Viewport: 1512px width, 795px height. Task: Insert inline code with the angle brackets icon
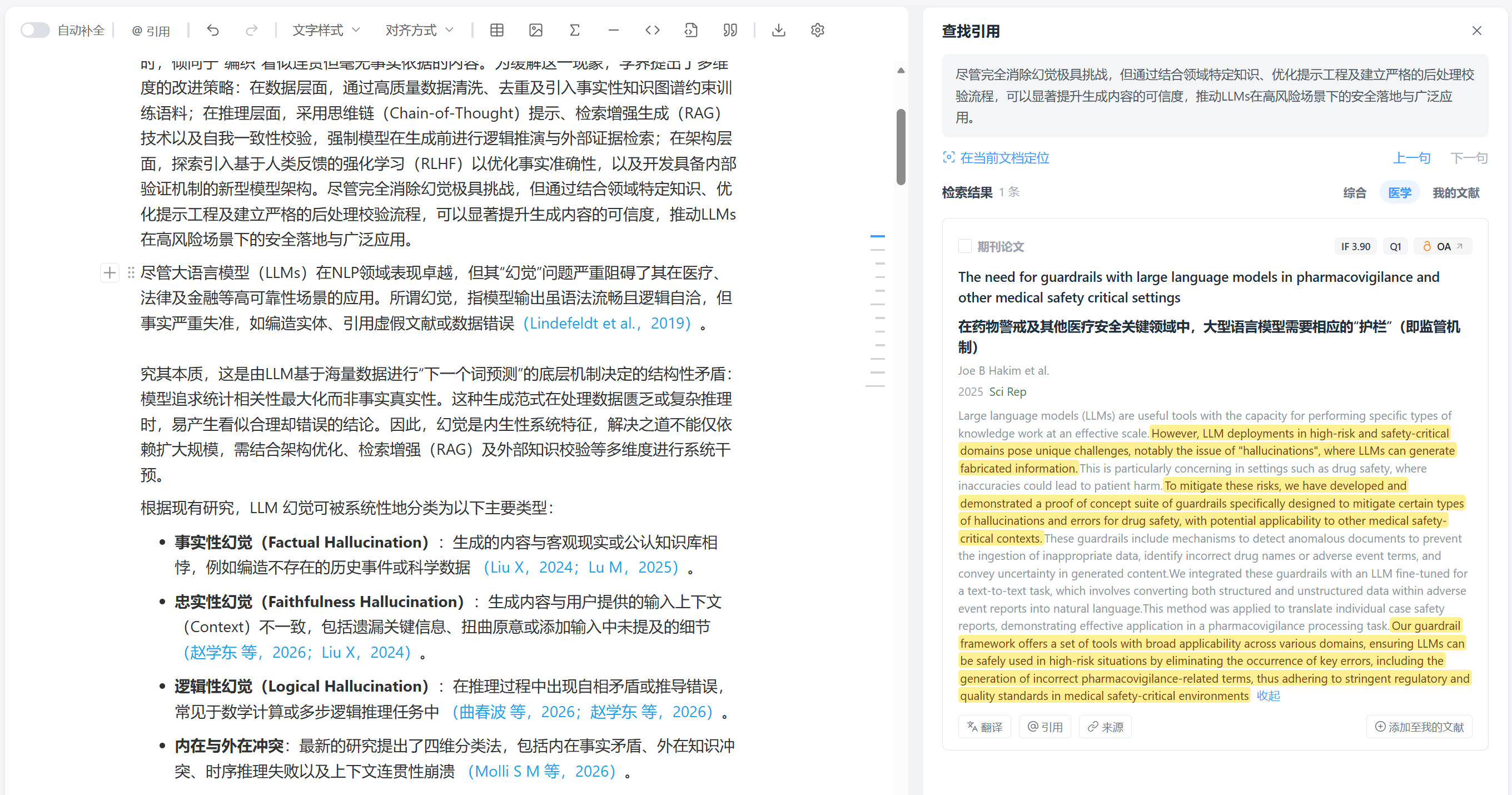(652, 30)
